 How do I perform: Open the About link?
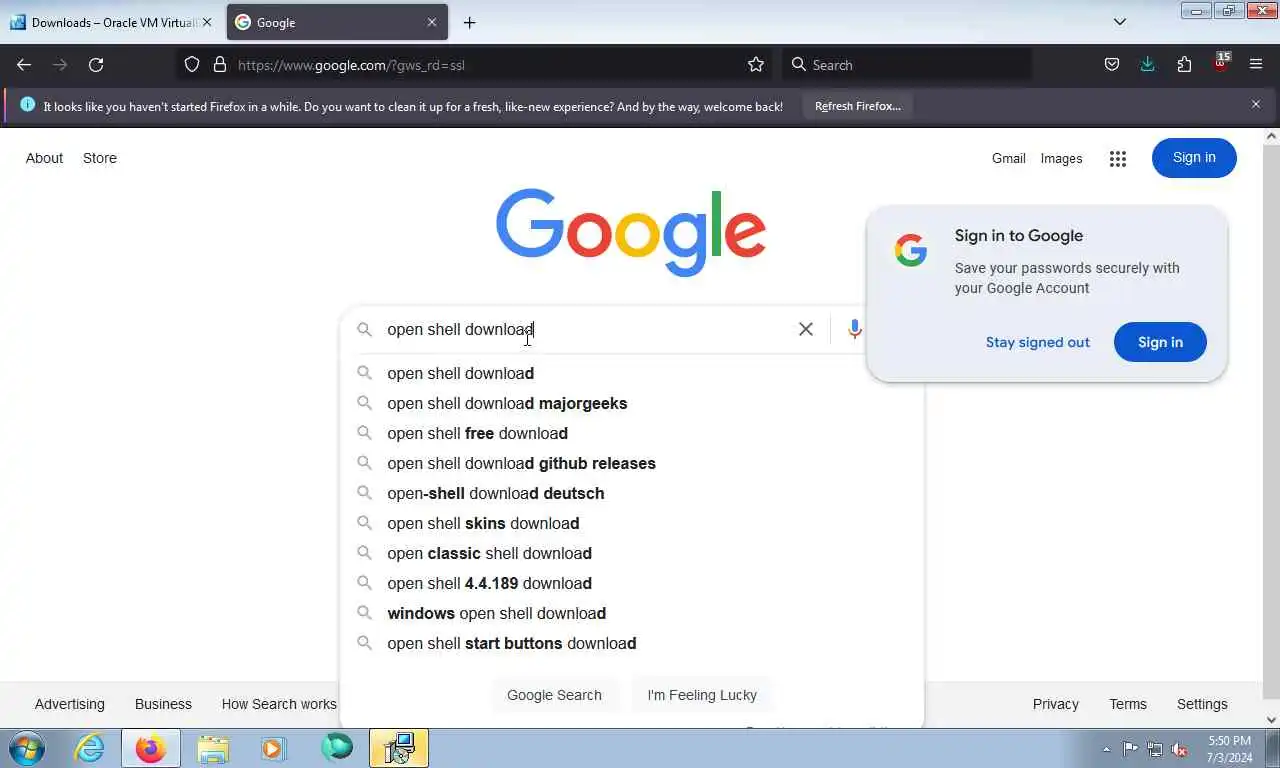tap(44, 158)
